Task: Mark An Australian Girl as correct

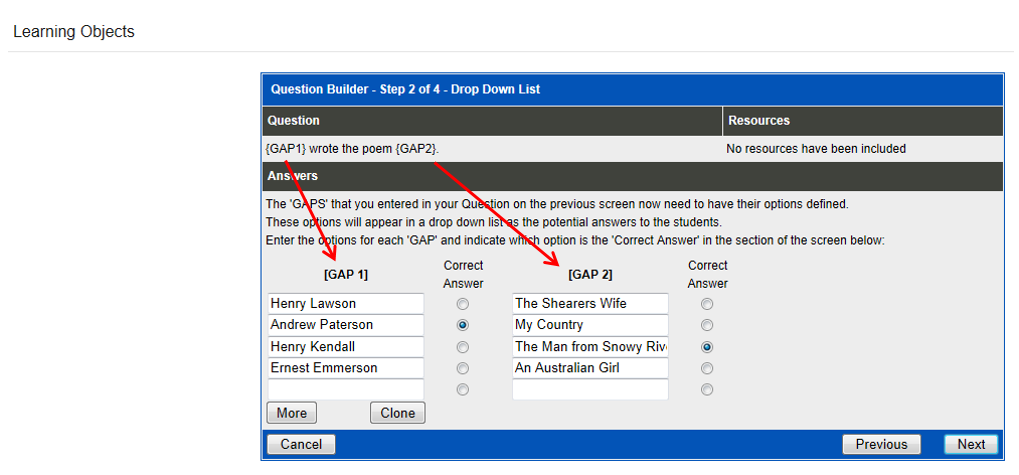Action: (x=707, y=368)
